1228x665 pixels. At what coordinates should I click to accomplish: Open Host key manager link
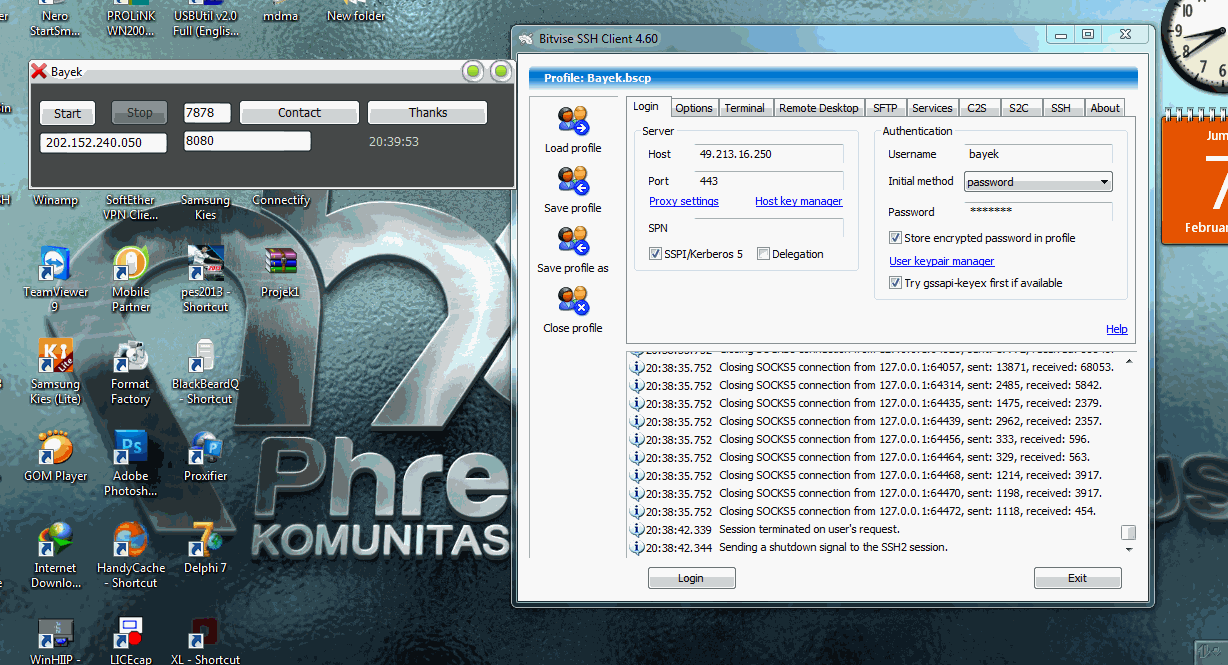pyautogui.click(x=798, y=201)
